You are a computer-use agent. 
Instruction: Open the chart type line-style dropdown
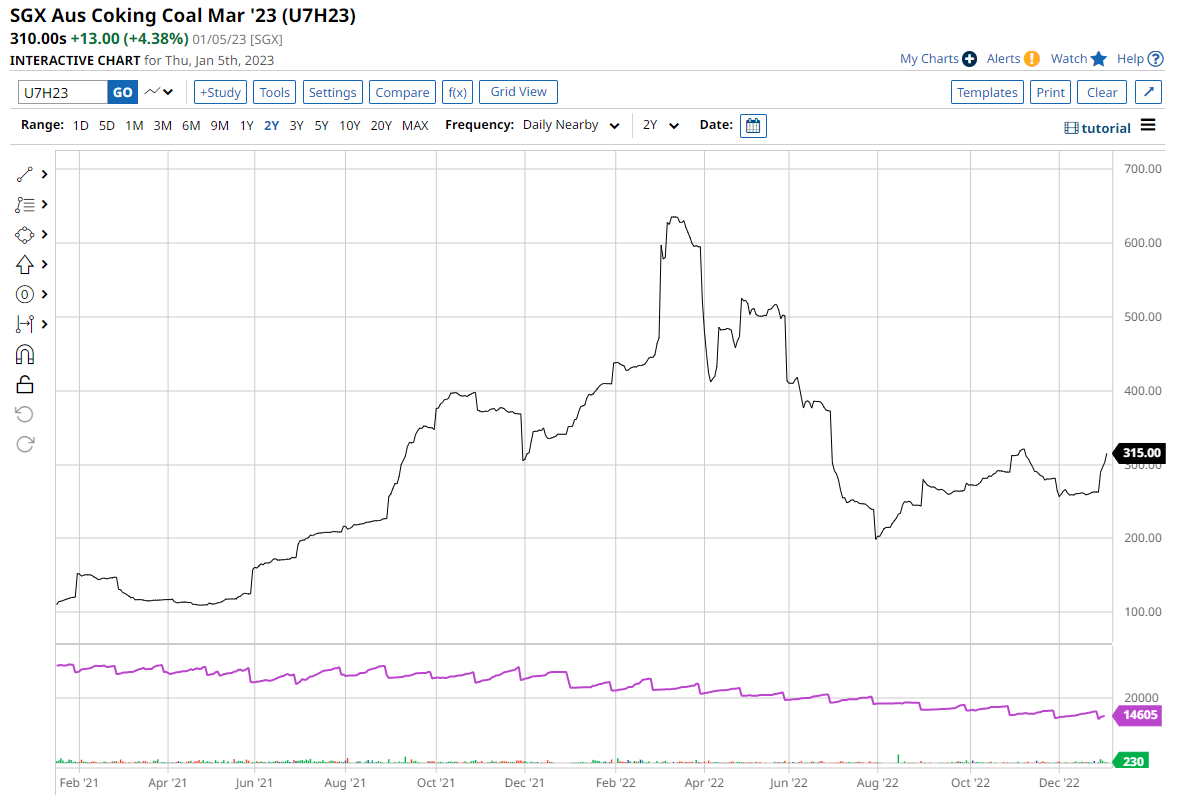pos(158,92)
